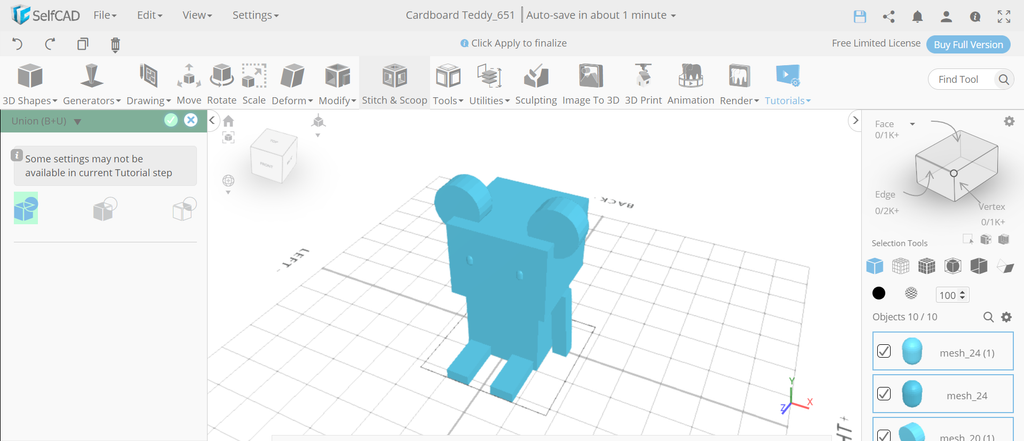Open the Generators tool
Screen dimensions: 1024x441
(x=92, y=85)
